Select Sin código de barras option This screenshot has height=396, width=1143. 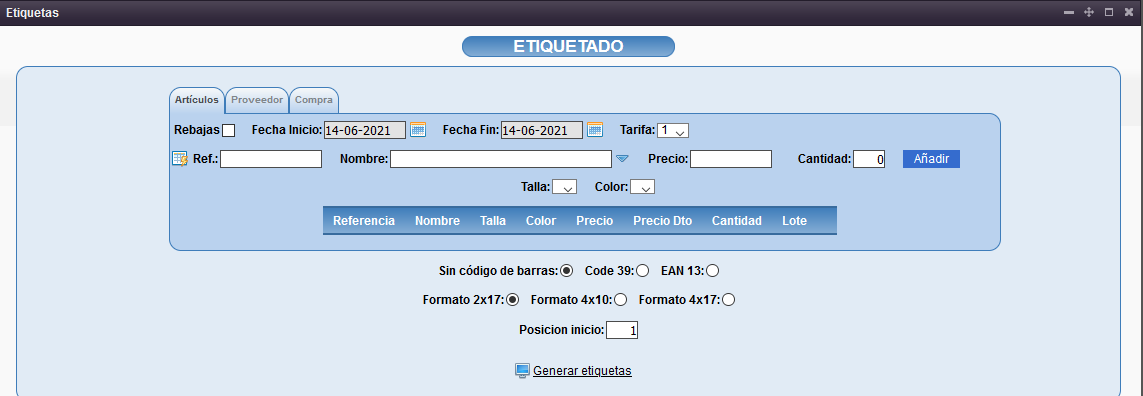click(x=566, y=271)
